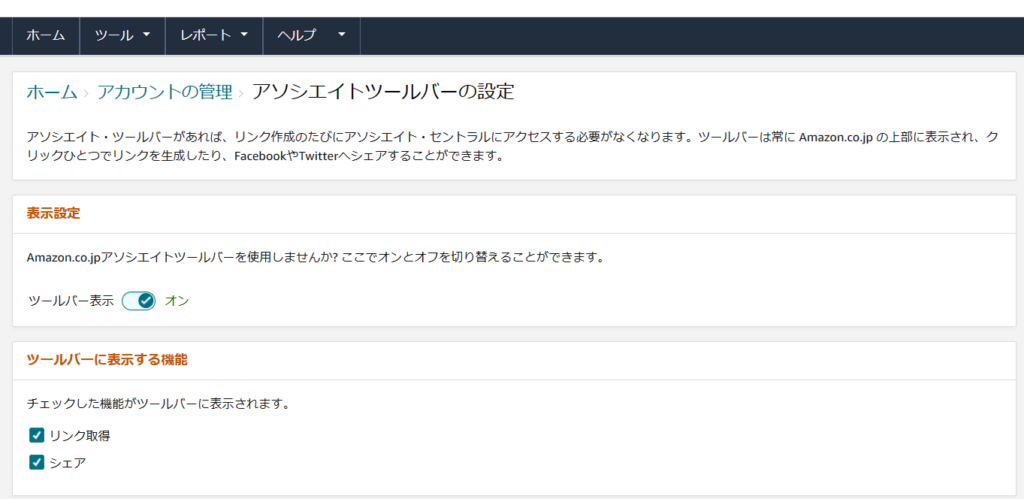Go to アカウントの管理 breadcrumb link
The width and height of the screenshot is (1024, 499).
tap(164, 92)
